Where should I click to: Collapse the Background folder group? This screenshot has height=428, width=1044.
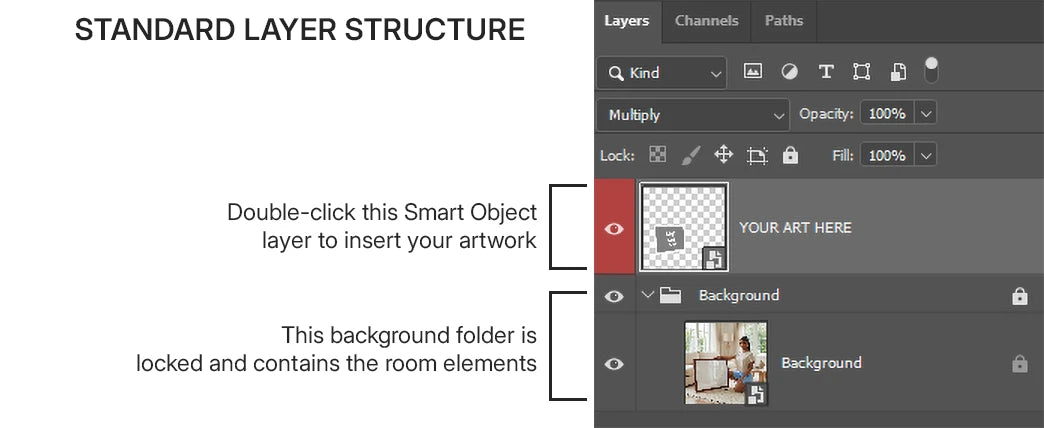[x=647, y=295]
